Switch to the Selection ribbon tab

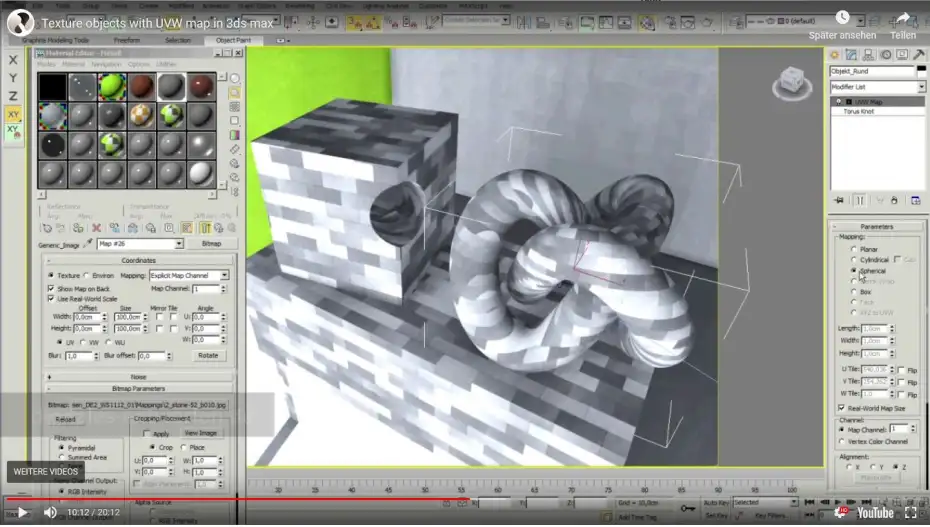click(177, 40)
